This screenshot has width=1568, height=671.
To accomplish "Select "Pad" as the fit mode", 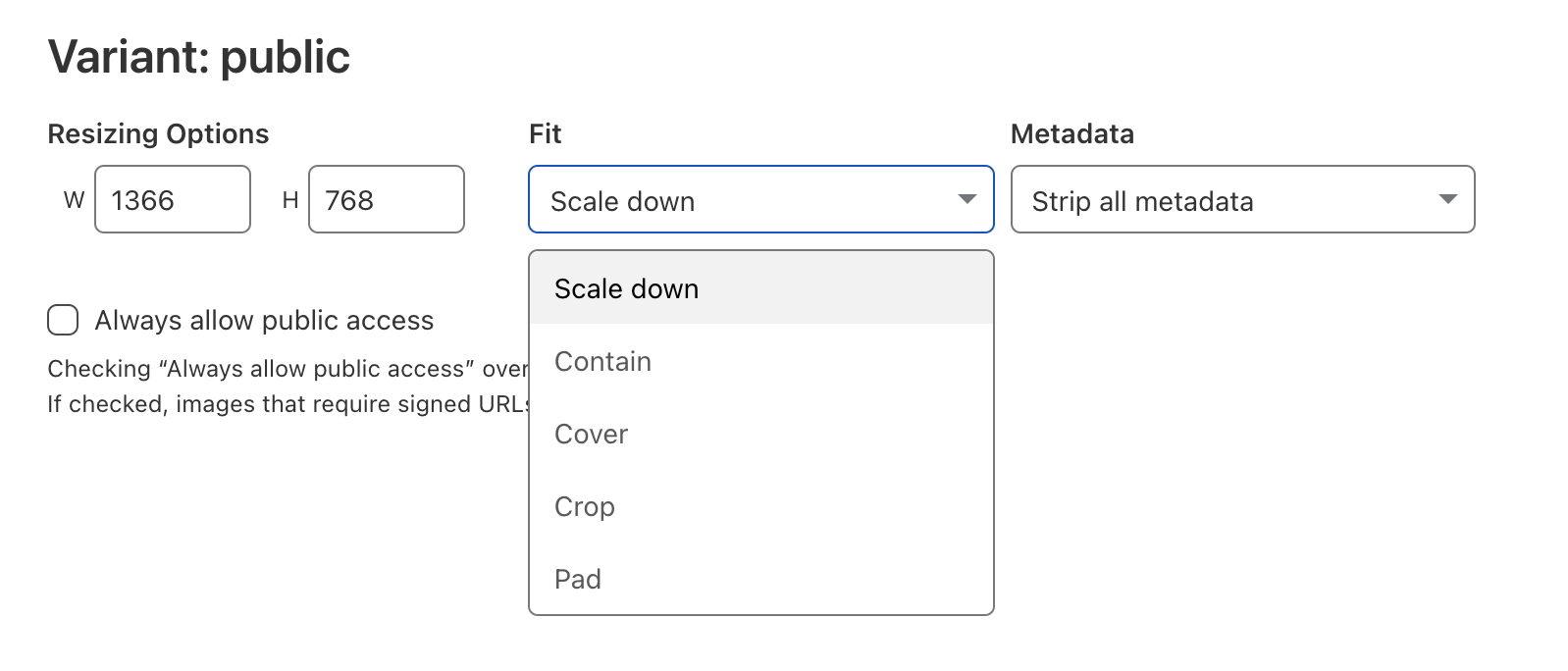I will click(x=578, y=579).
